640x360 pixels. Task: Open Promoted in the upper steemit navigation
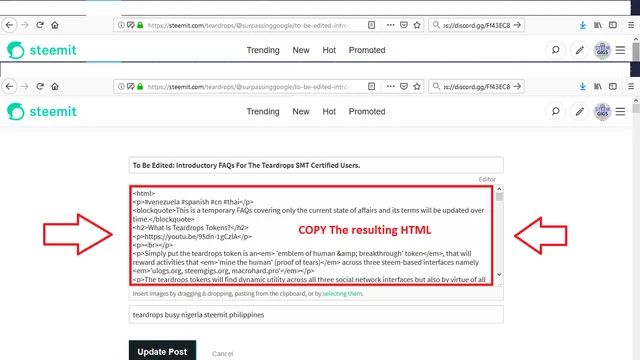[x=367, y=50]
